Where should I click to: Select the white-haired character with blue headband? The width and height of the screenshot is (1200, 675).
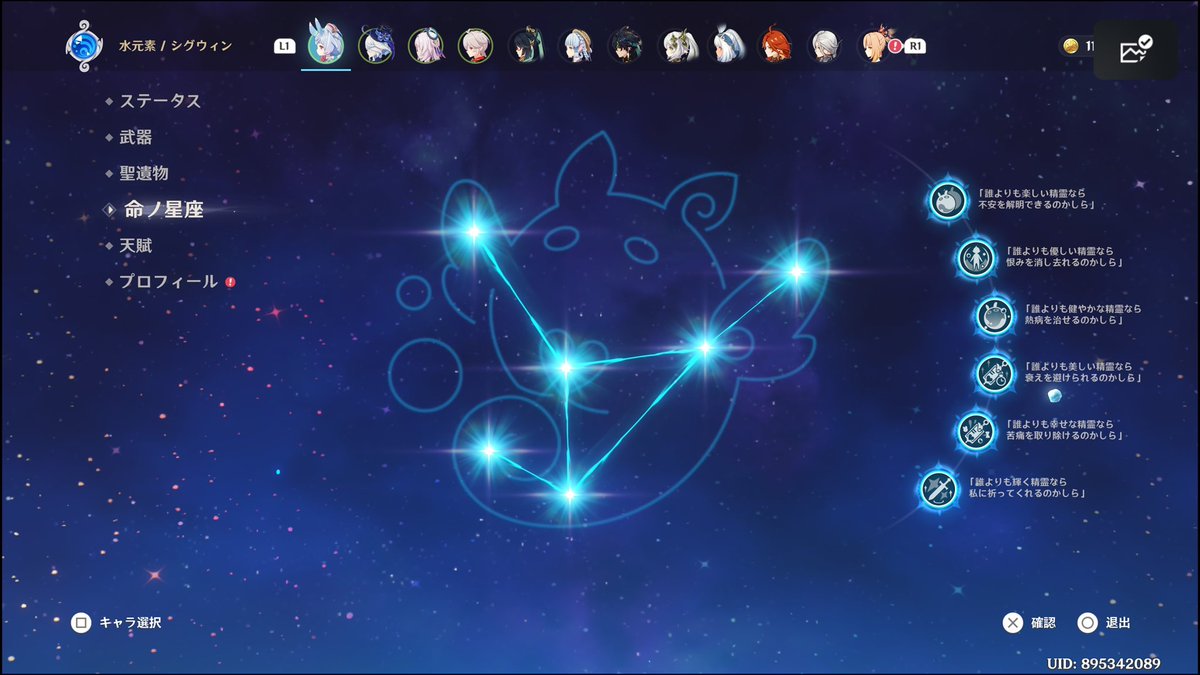pyautogui.click(x=727, y=45)
